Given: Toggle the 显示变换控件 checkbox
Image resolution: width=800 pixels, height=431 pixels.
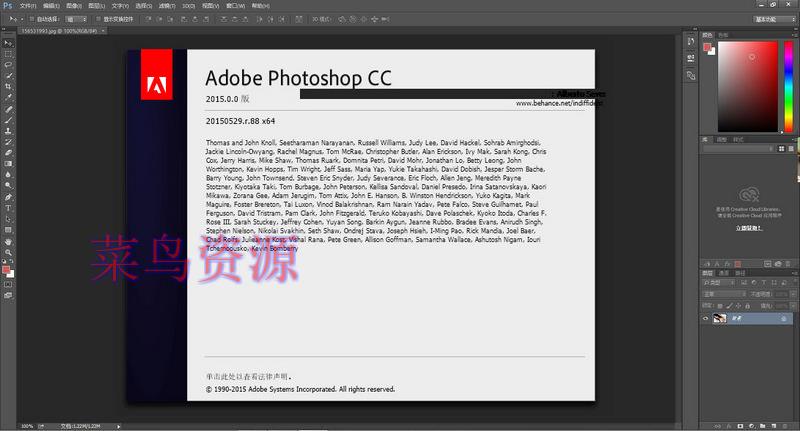Looking at the screenshot, I should tap(98, 19).
